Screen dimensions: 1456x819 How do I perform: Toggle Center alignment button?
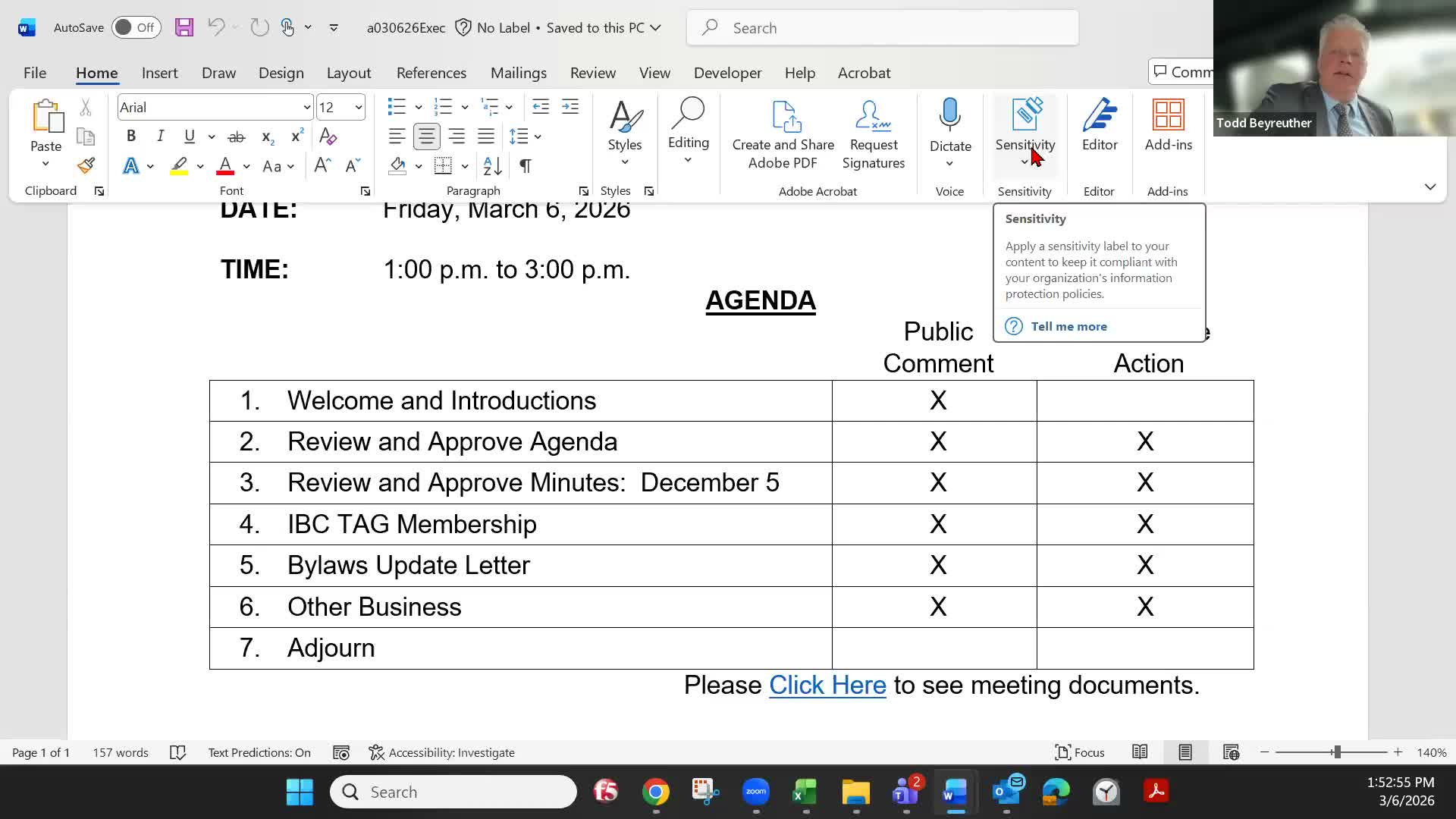click(426, 136)
